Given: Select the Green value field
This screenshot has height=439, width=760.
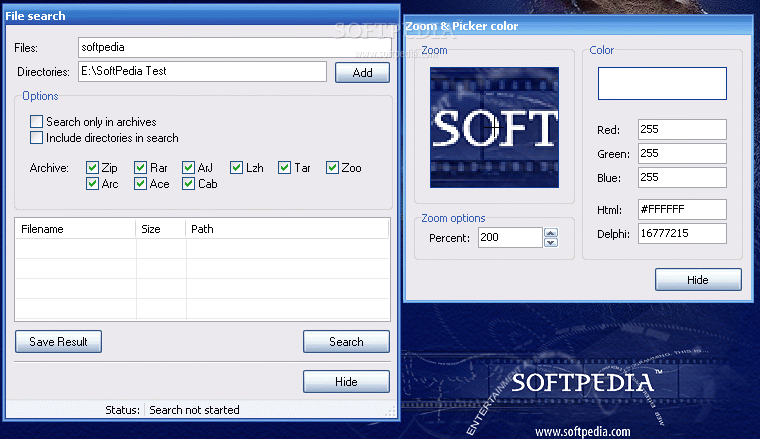Looking at the screenshot, I should (x=682, y=154).
